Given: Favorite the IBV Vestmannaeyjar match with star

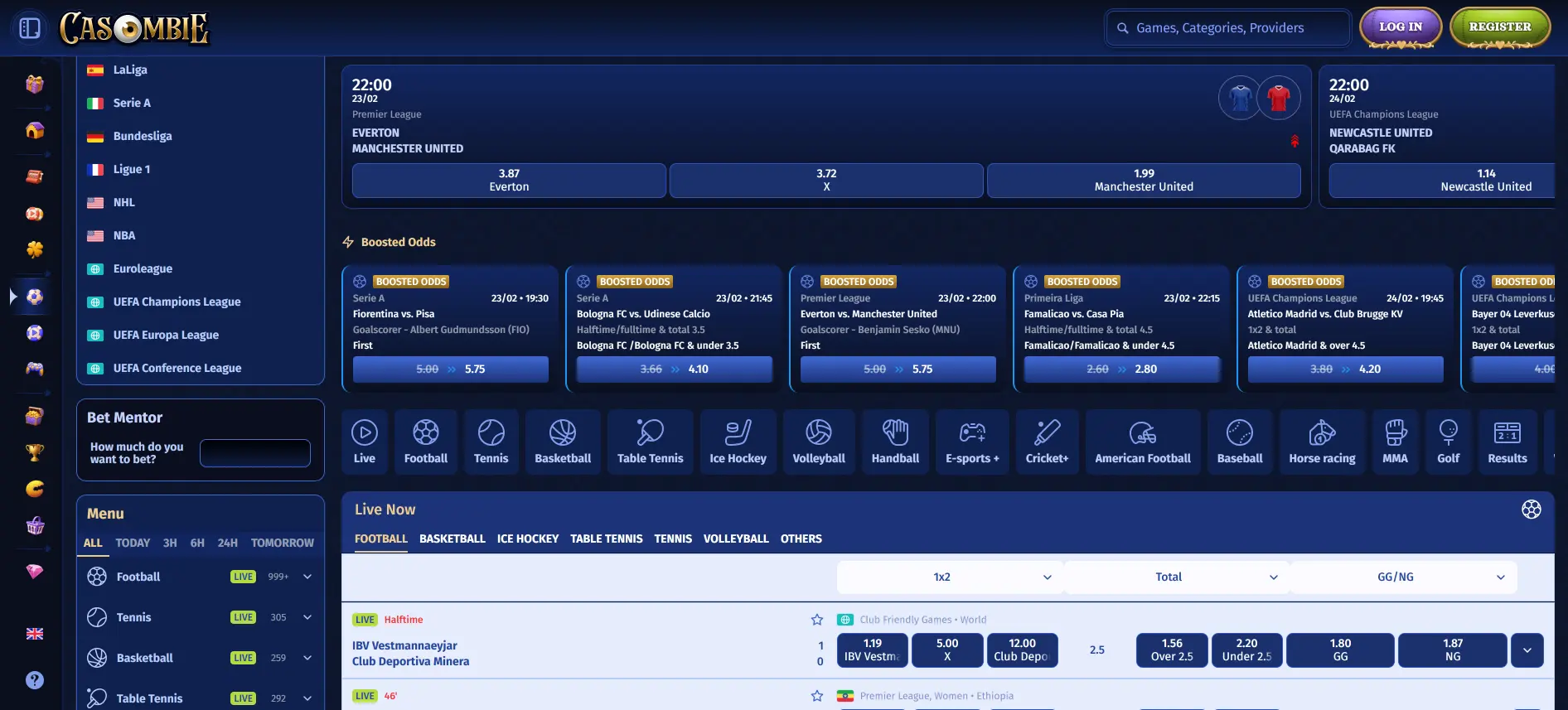Looking at the screenshot, I should pos(817,620).
